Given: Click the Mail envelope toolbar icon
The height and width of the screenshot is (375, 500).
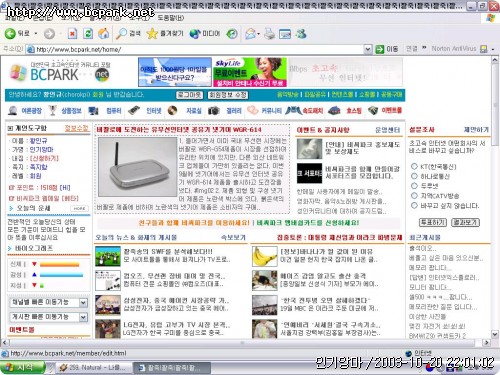Looking at the screenshot, I should tap(250, 34).
